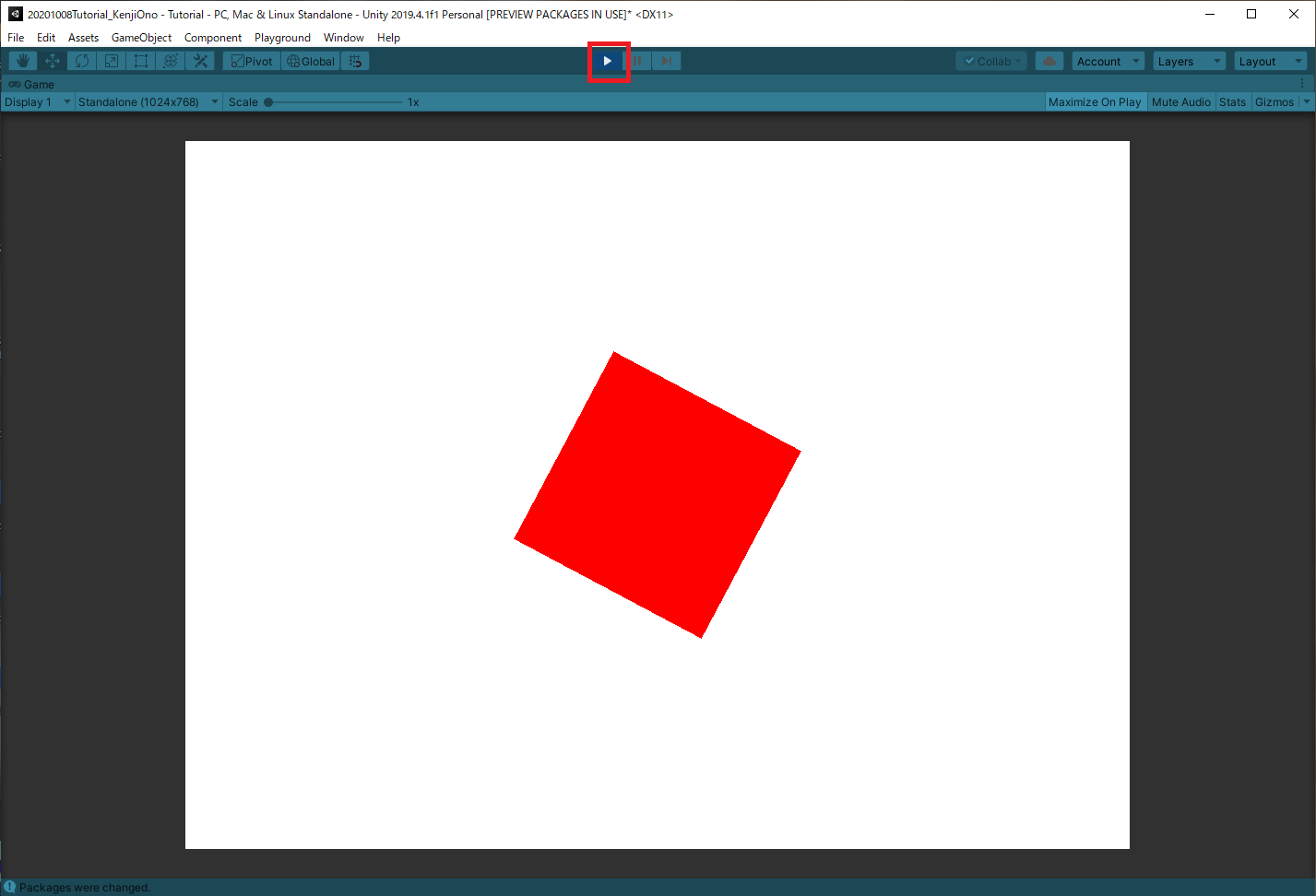Open the Standalone (1024x768) resolution dropdown

coord(148,102)
